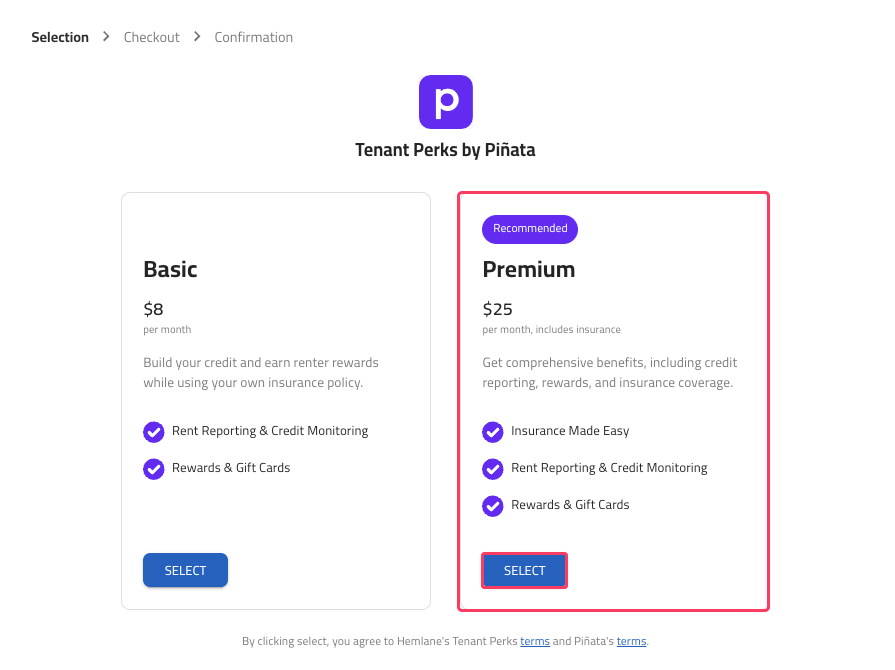Select the Basic plan button
The image size is (895, 670).
(x=186, y=570)
